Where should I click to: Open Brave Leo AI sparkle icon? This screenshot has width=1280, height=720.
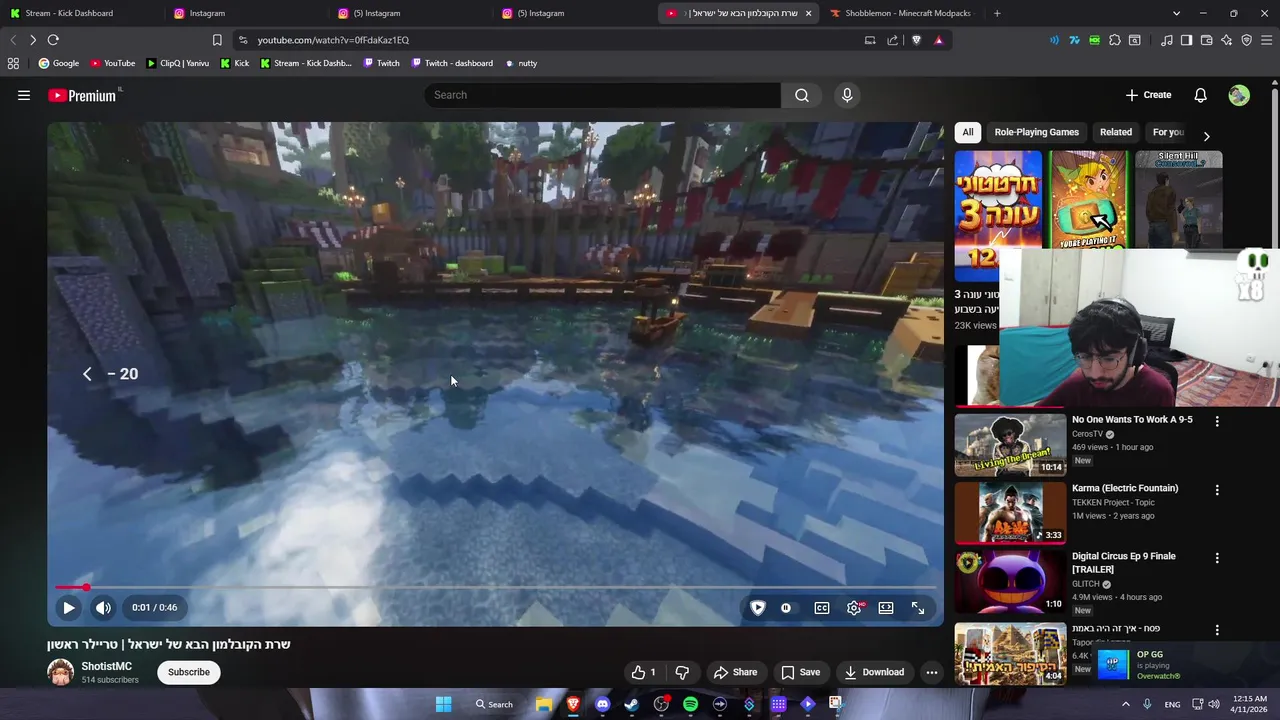tap(1226, 40)
